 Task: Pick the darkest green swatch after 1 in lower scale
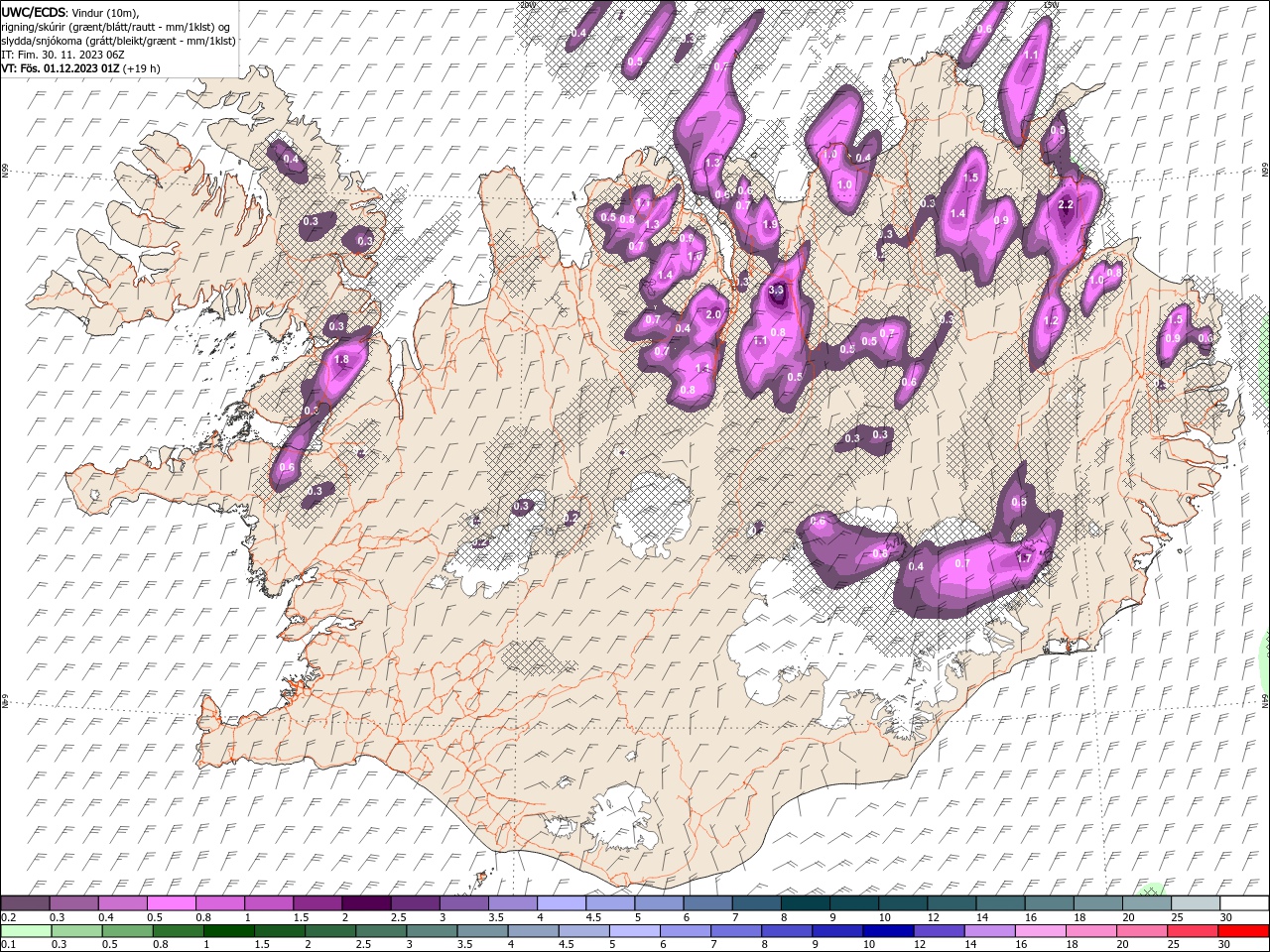click(x=229, y=931)
